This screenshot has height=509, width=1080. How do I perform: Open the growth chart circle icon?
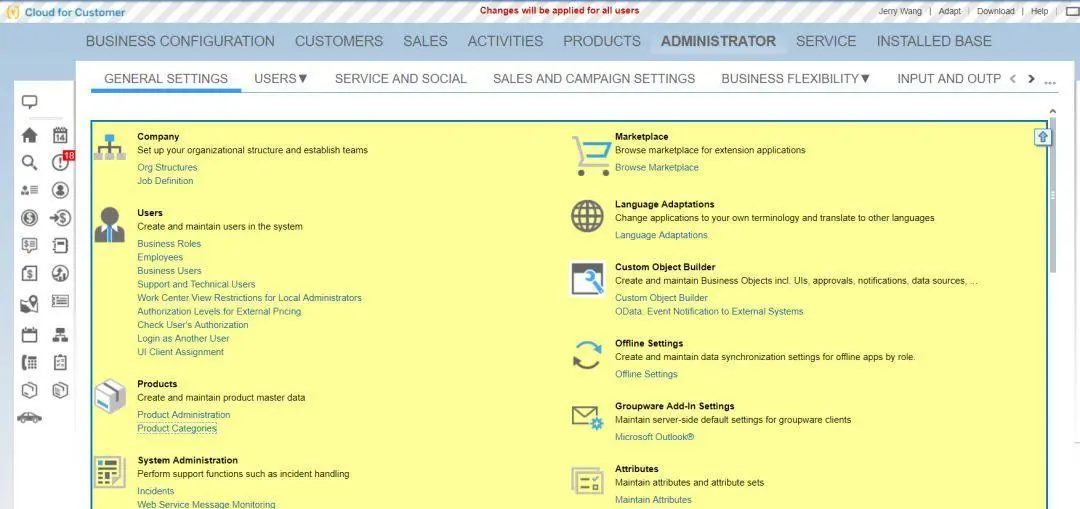click(61, 273)
